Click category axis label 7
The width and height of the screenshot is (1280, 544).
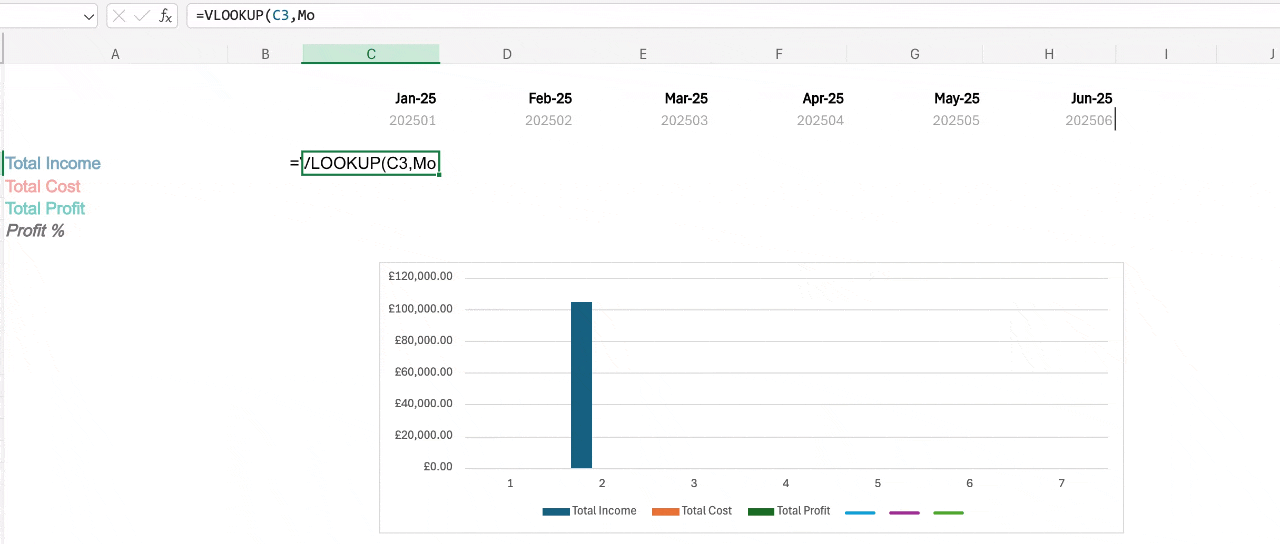tap(1062, 484)
